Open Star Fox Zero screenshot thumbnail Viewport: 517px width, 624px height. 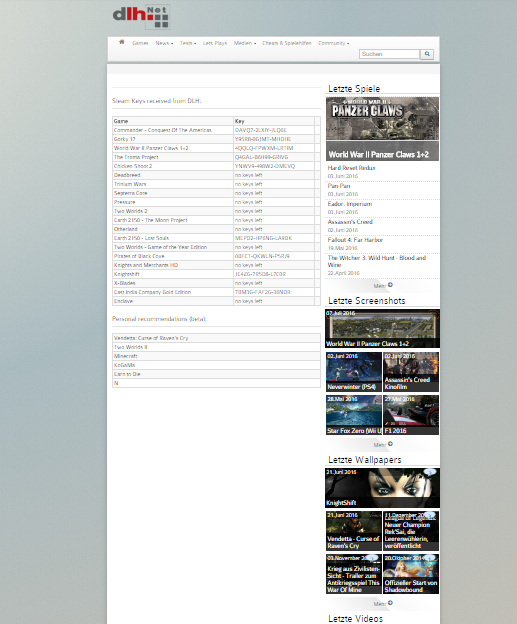354,415
